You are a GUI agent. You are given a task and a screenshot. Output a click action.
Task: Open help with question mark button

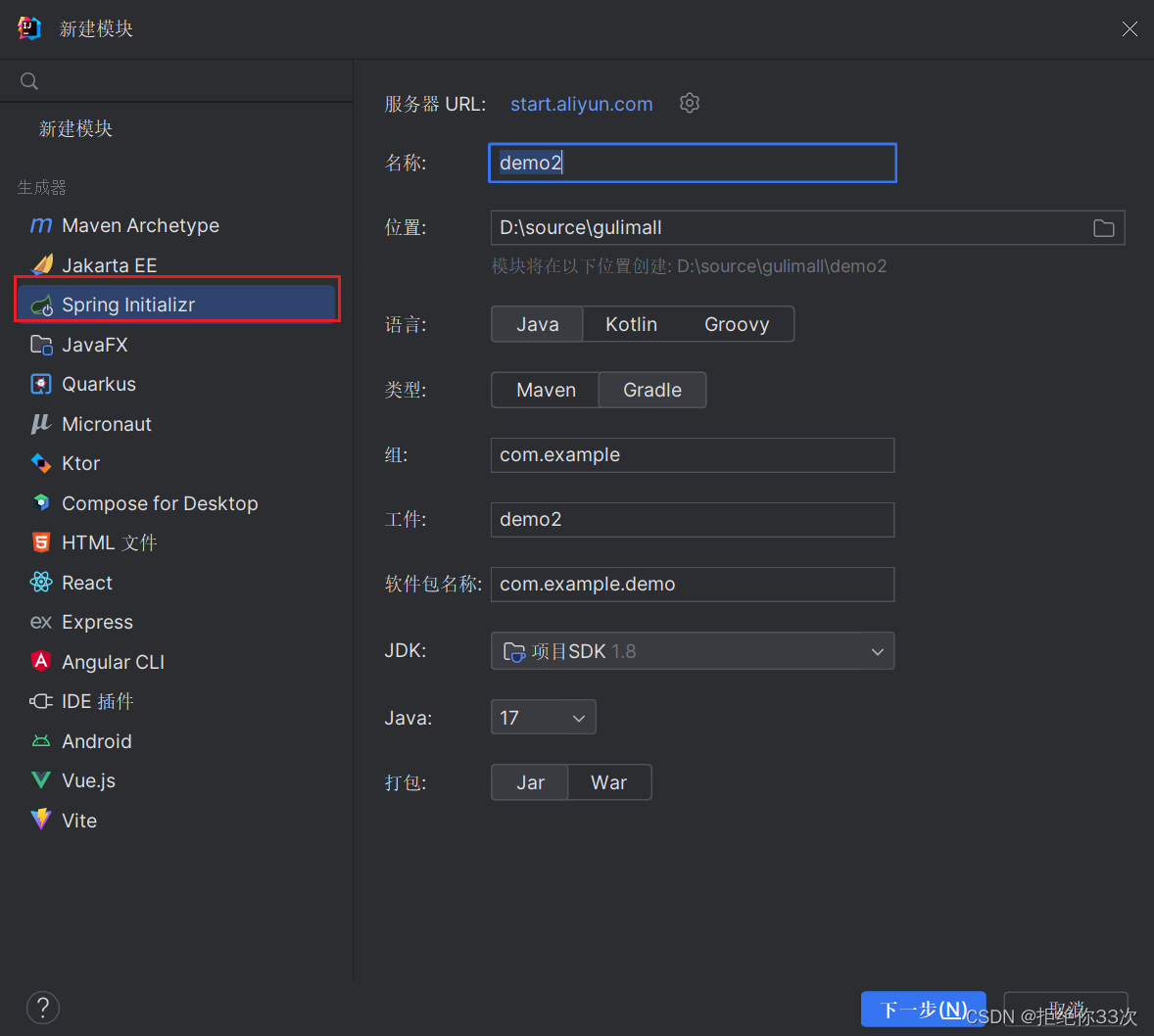coord(43,1008)
